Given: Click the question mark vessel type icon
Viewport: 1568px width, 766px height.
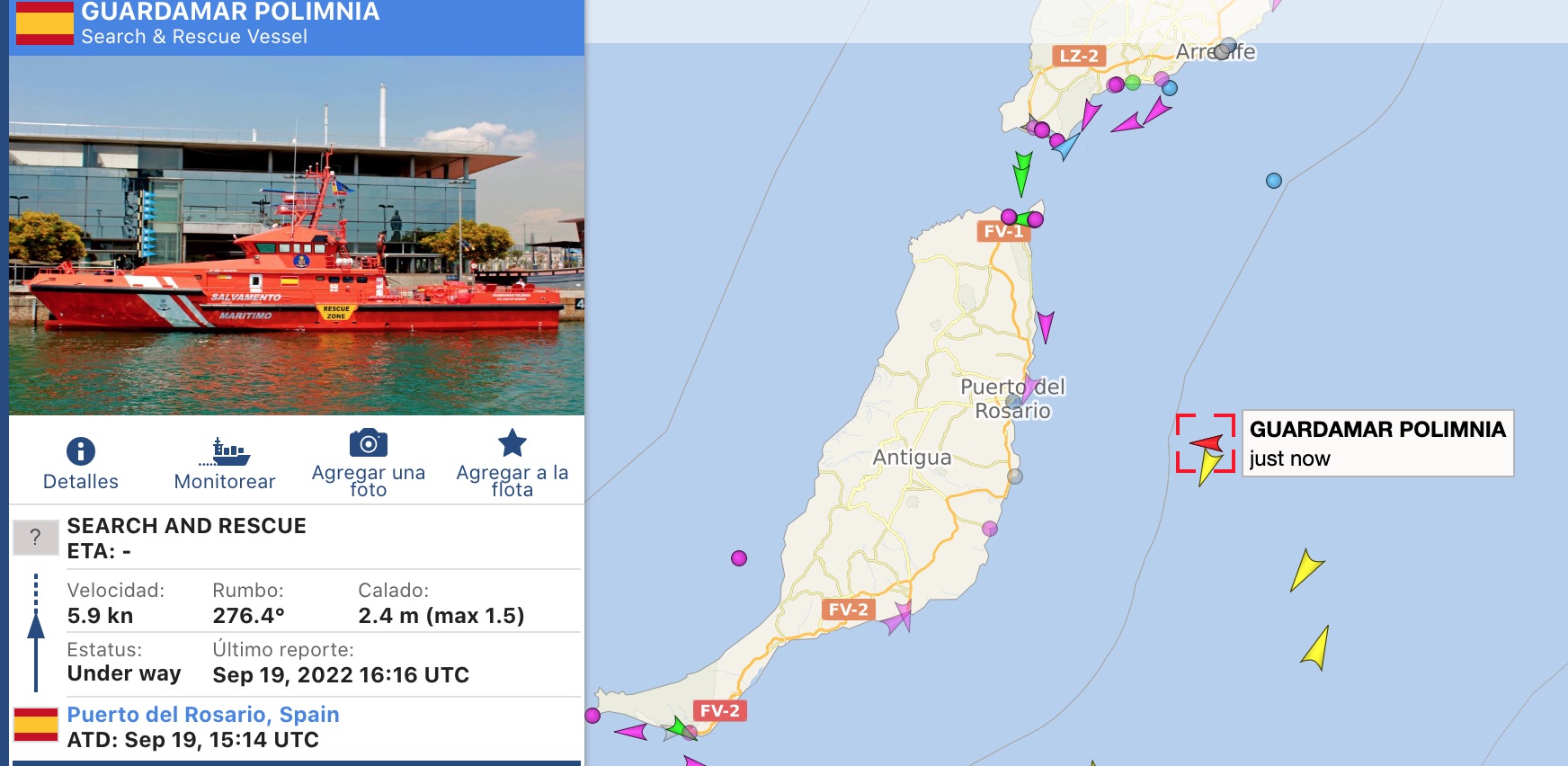Looking at the screenshot, I should 35,538.
